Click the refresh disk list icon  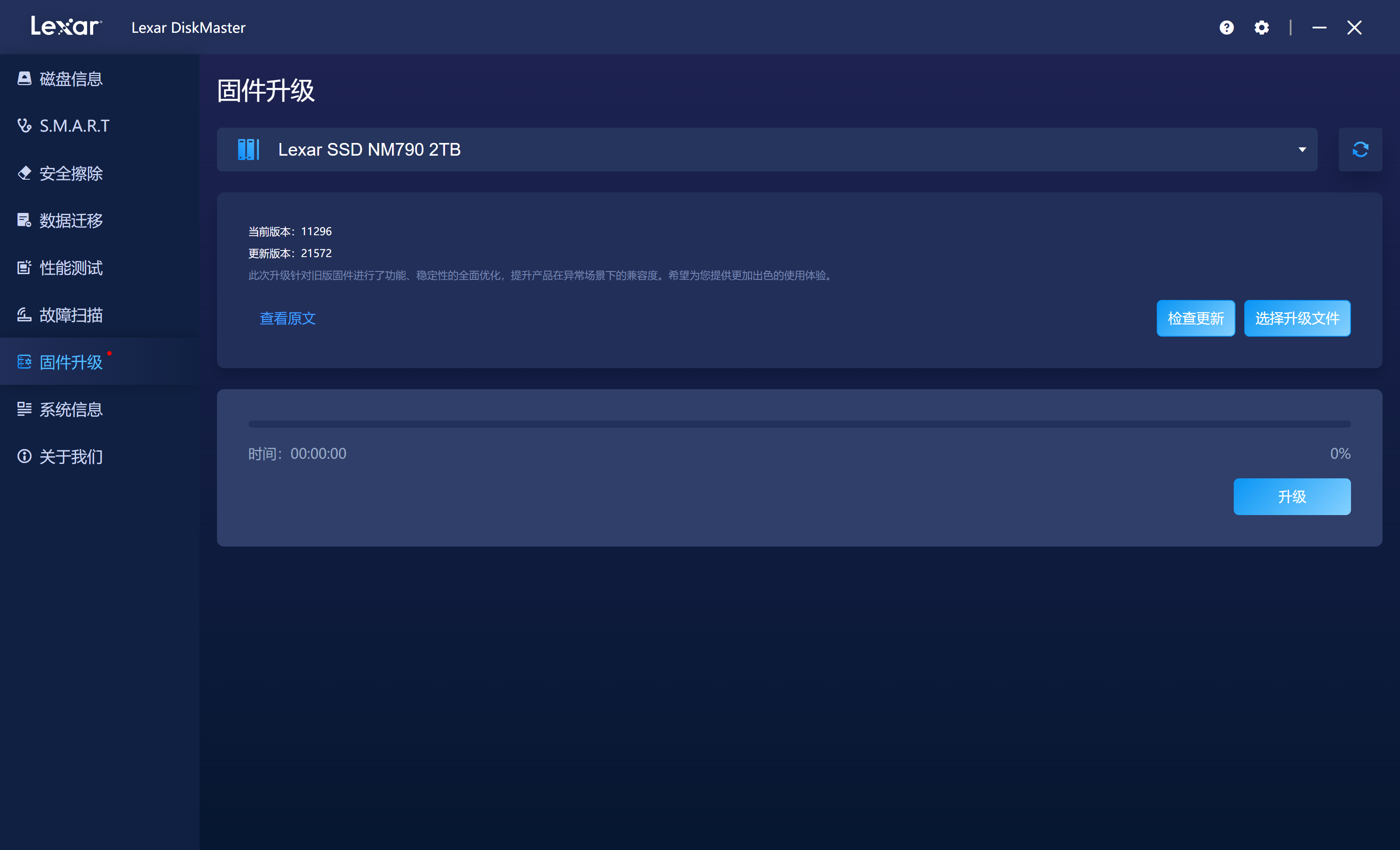click(x=1360, y=150)
